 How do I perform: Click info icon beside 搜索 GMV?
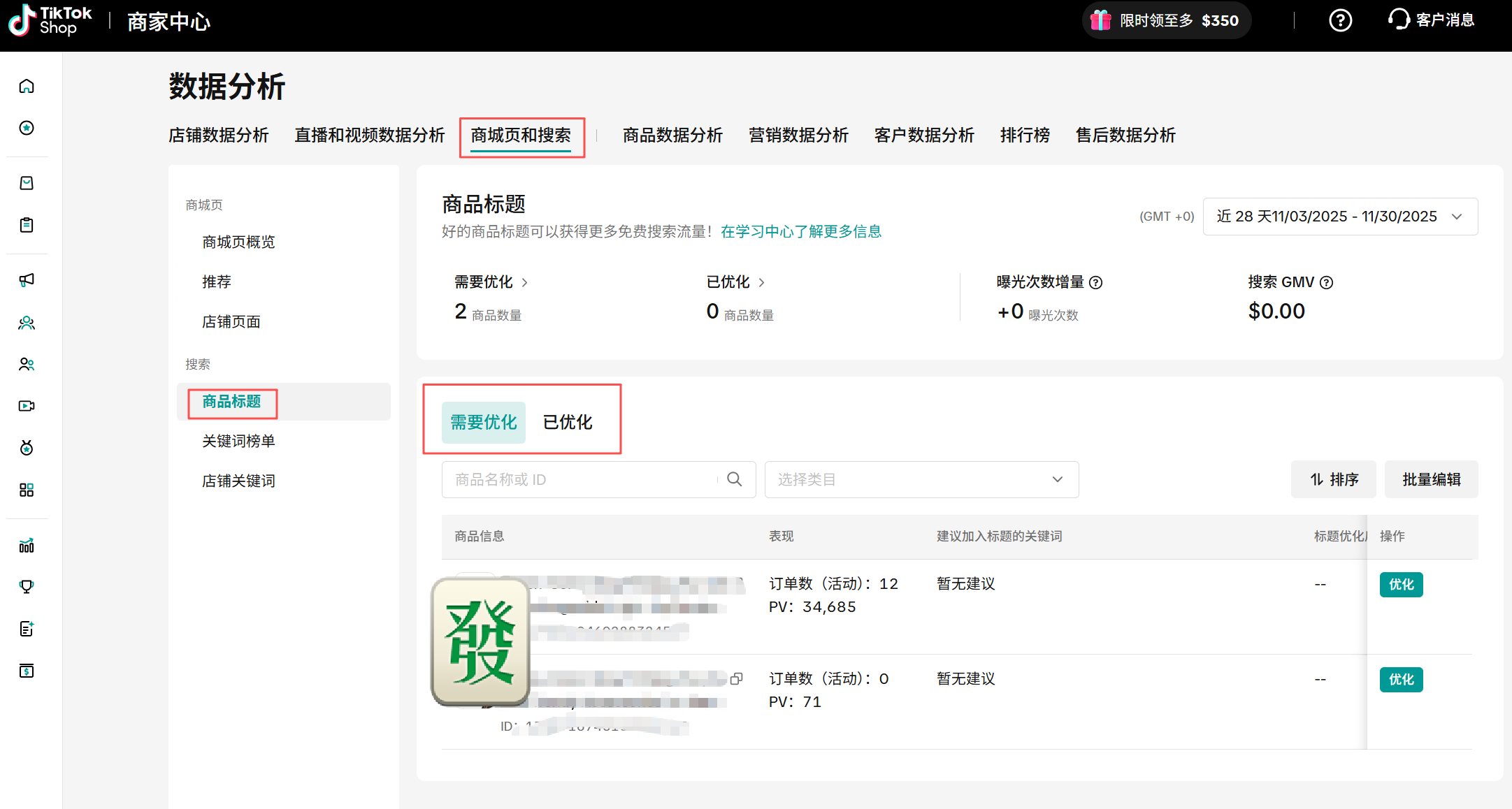pyautogui.click(x=1326, y=282)
